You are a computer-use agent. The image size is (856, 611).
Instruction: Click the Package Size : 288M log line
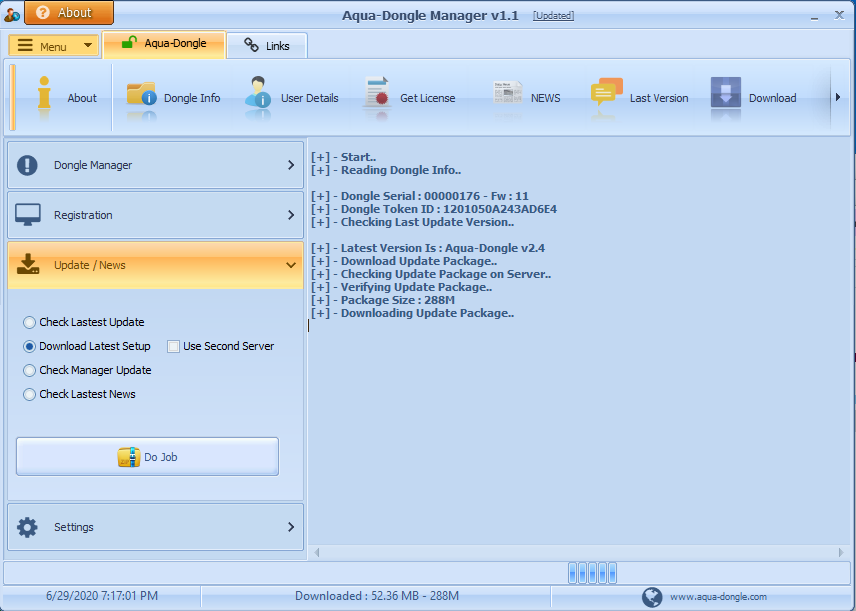[383, 300]
